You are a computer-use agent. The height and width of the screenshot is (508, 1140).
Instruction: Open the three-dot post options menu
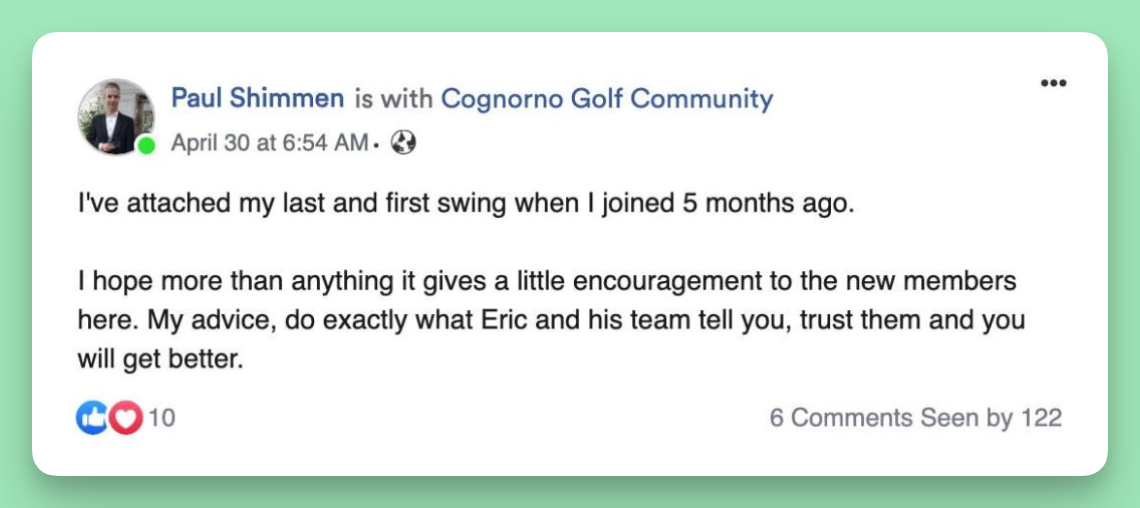(x=1053, y=83)
